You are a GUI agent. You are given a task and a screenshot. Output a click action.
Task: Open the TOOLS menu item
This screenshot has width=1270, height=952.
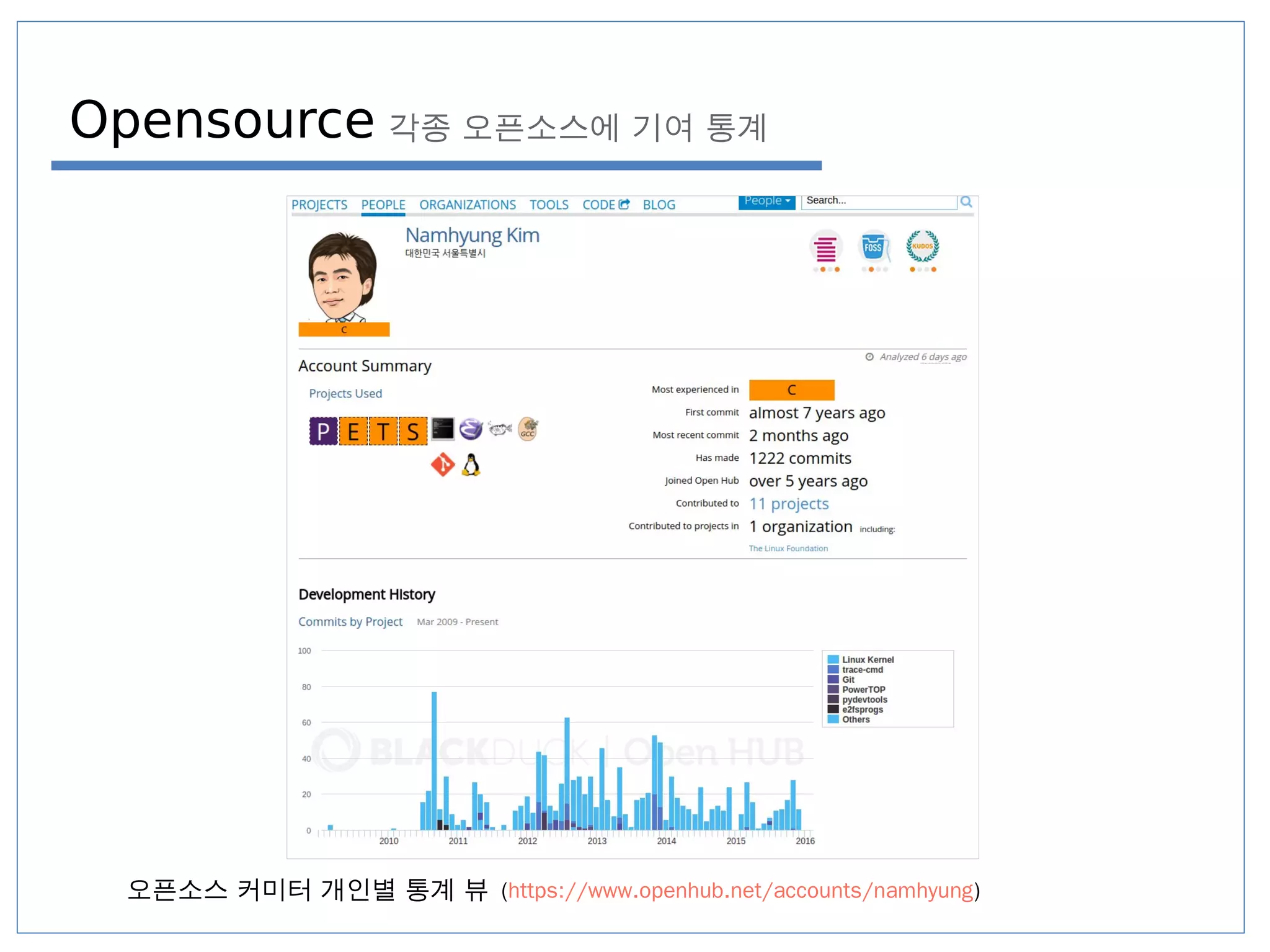click(549, 205)
